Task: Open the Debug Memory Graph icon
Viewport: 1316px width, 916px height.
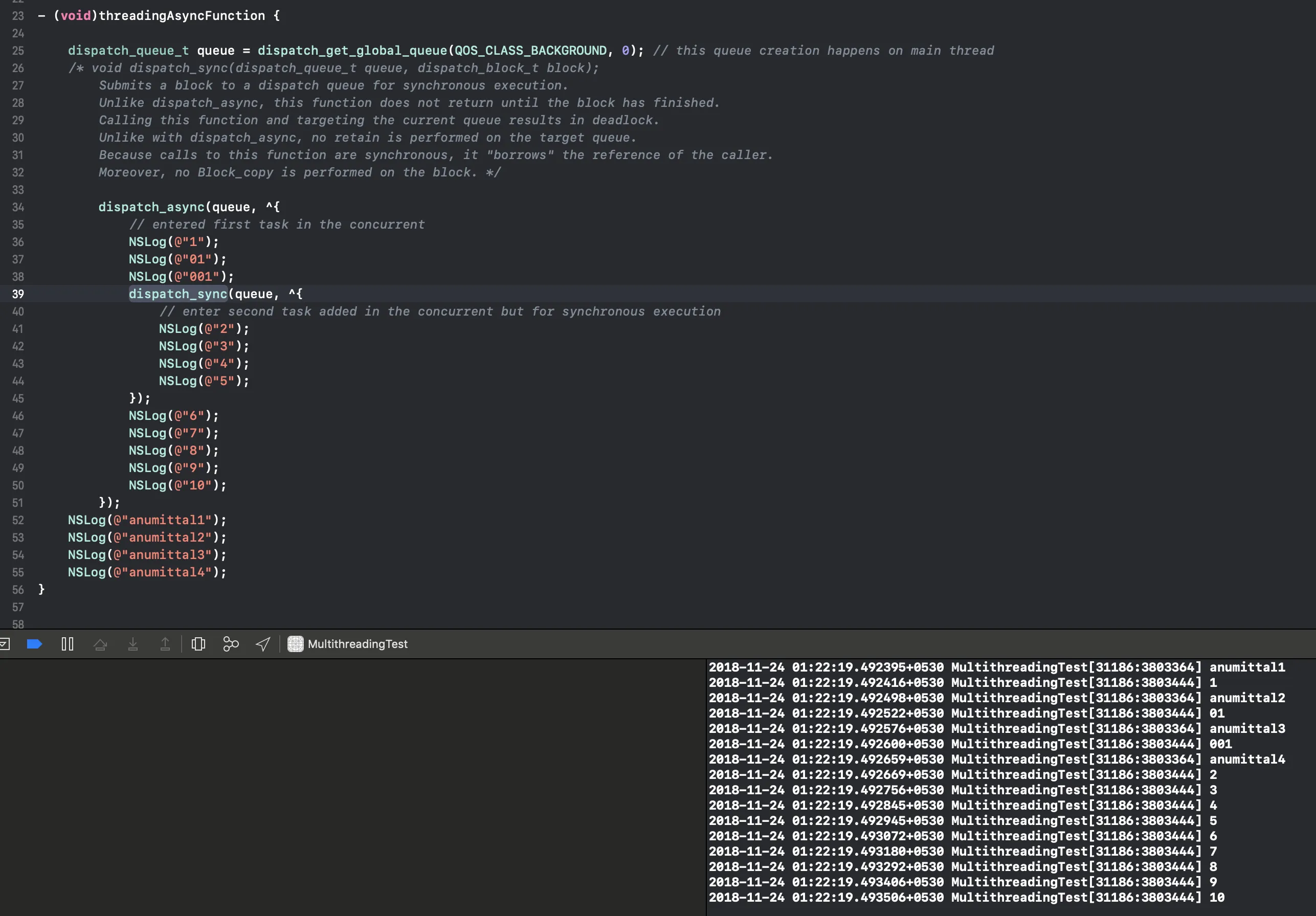Action: 230,644
